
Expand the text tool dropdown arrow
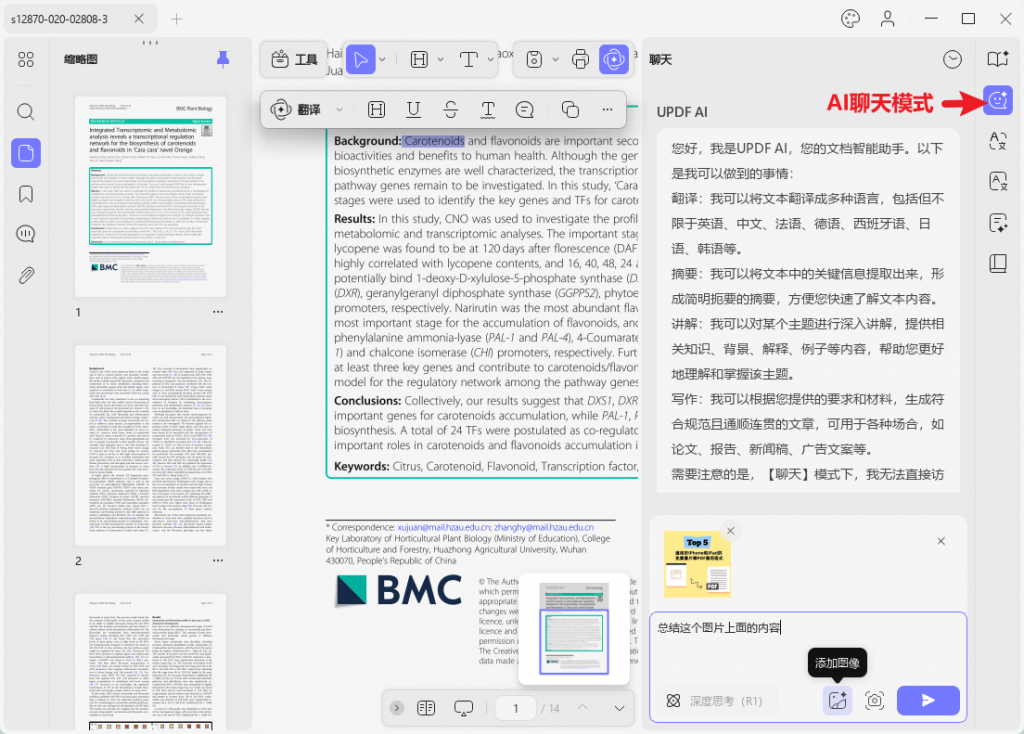click(490, 59)
